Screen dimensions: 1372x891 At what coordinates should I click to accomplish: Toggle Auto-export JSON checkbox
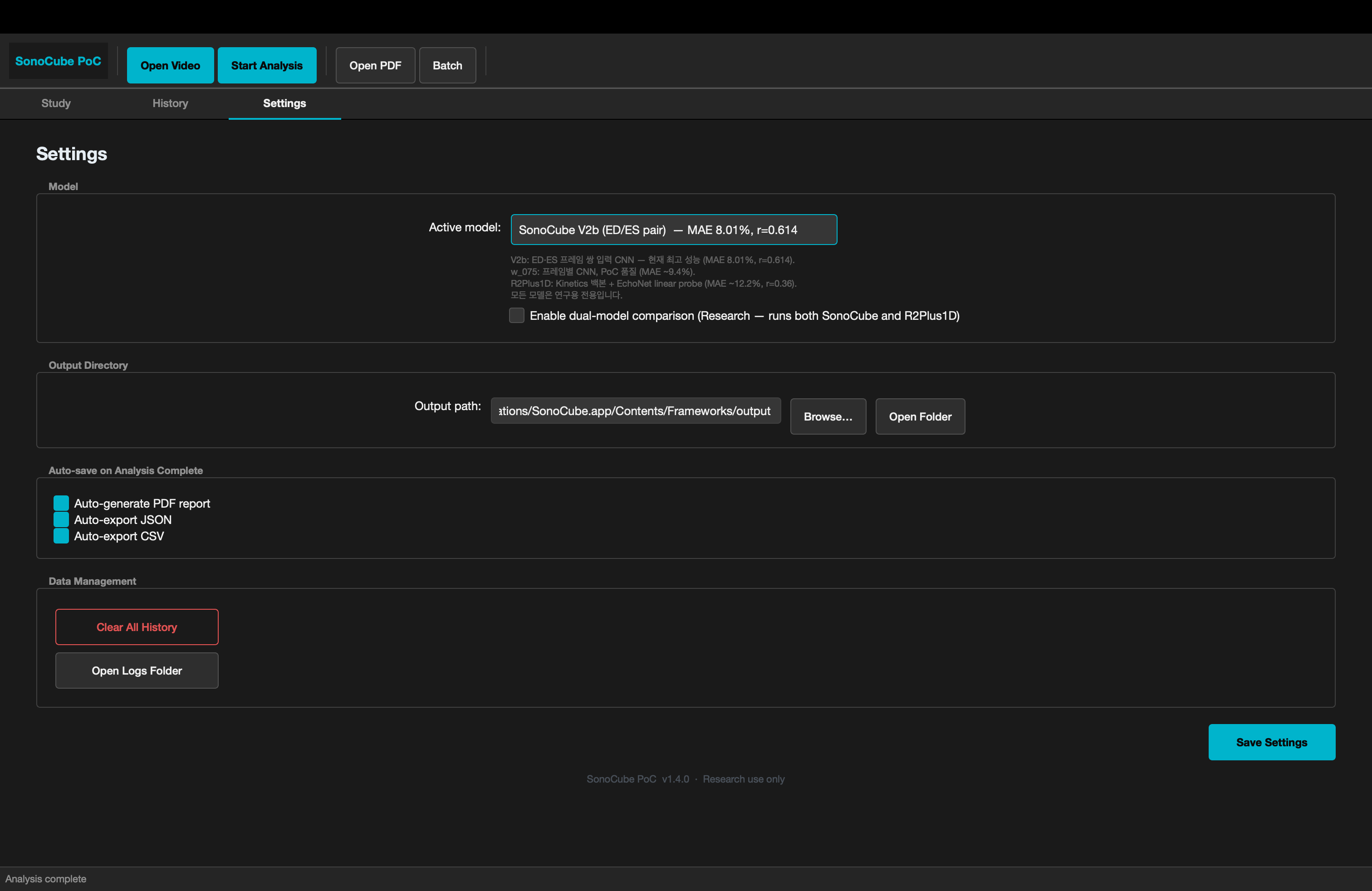61,519
